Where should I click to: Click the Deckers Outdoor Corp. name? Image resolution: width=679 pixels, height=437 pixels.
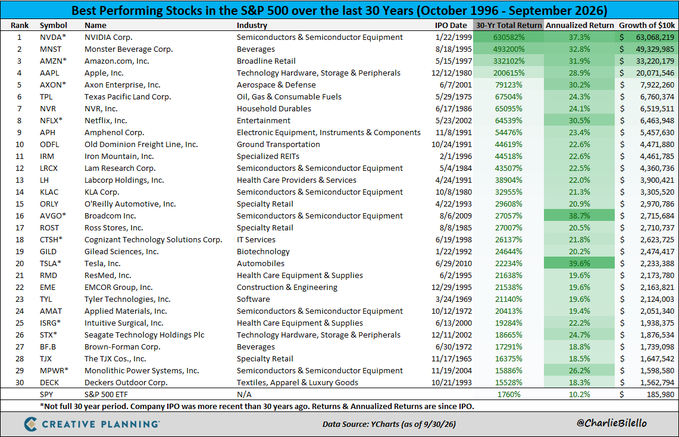pyautogui.click(x=126, y=382)
